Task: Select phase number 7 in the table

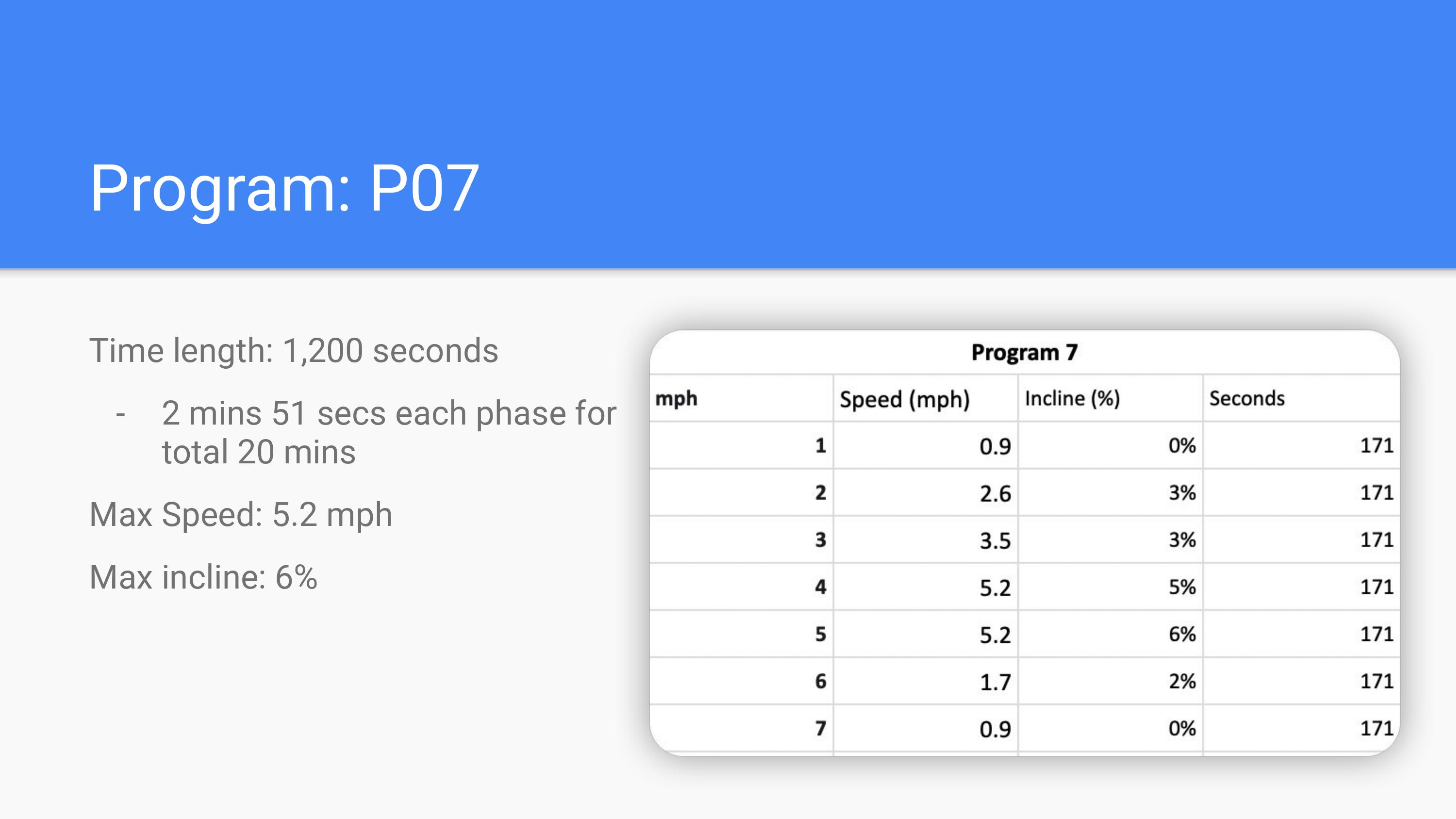Action: (821, 729)
